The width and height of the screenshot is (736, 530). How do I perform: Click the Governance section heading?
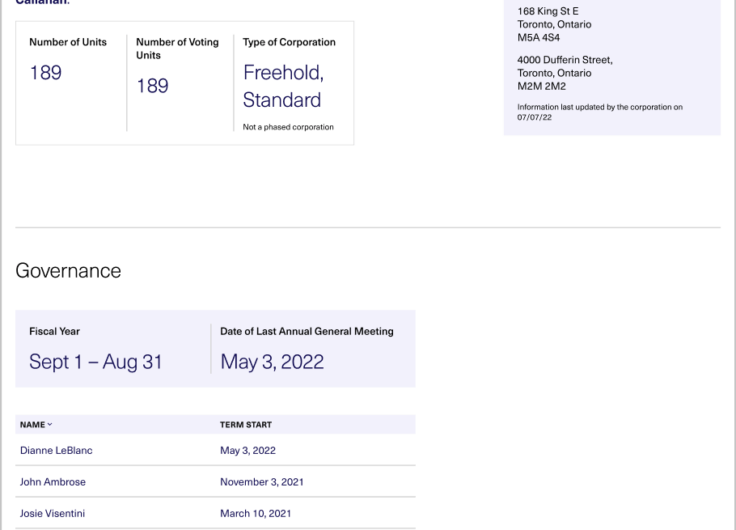[68, 271]
